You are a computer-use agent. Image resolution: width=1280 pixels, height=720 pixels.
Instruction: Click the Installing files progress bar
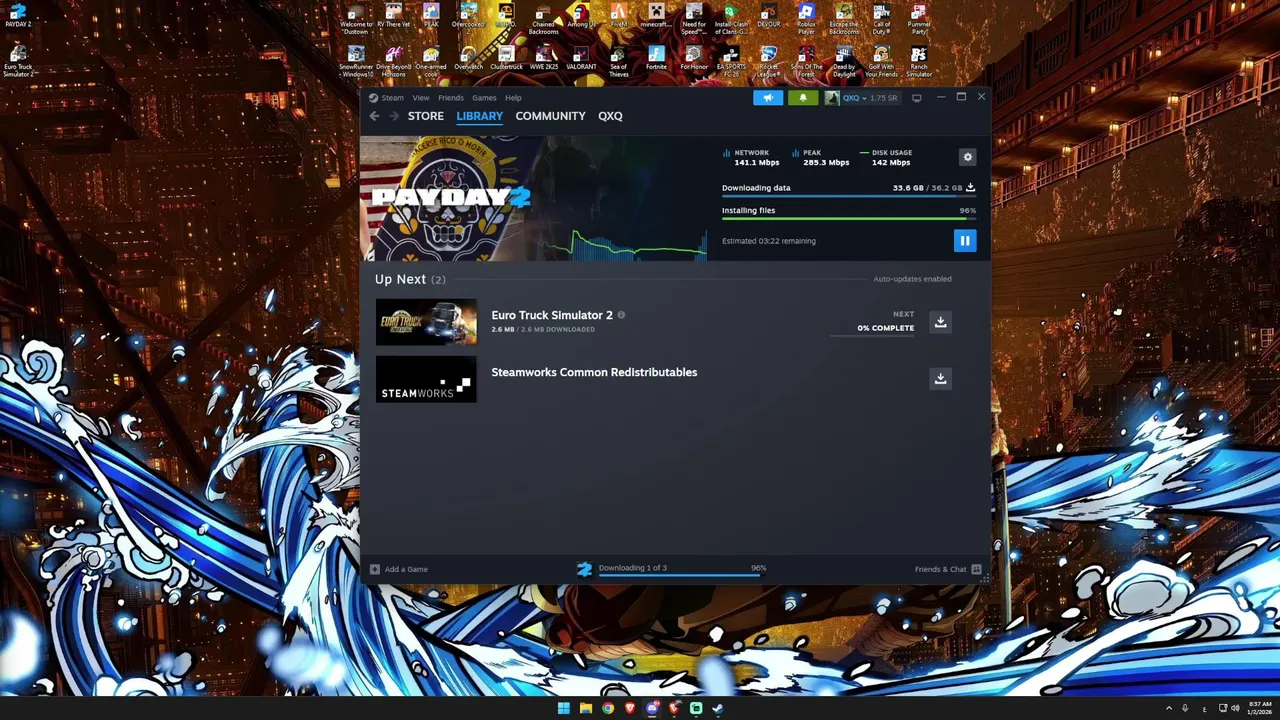[849, 219]
